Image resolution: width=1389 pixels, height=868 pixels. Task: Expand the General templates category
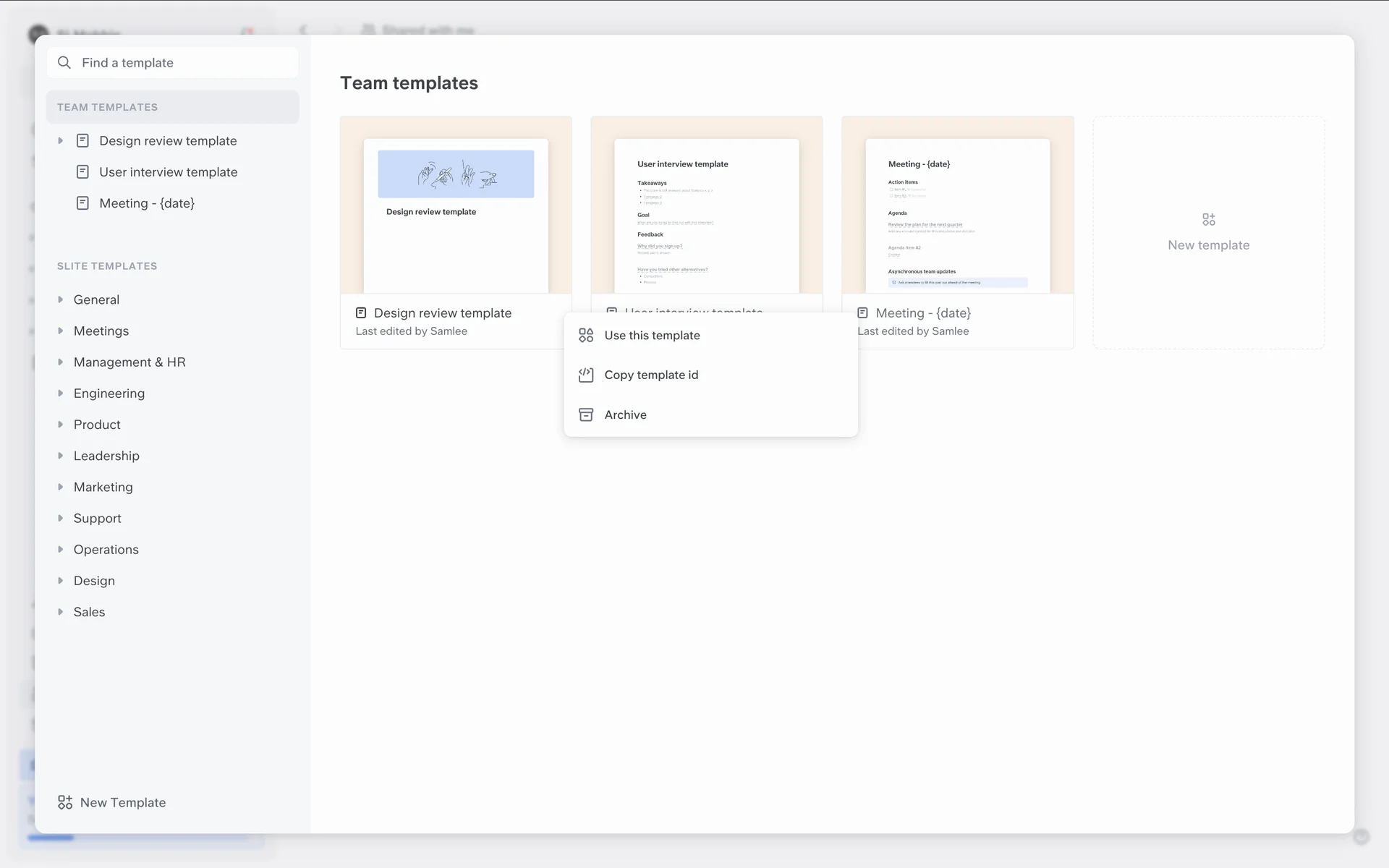(x=61, y=299)
